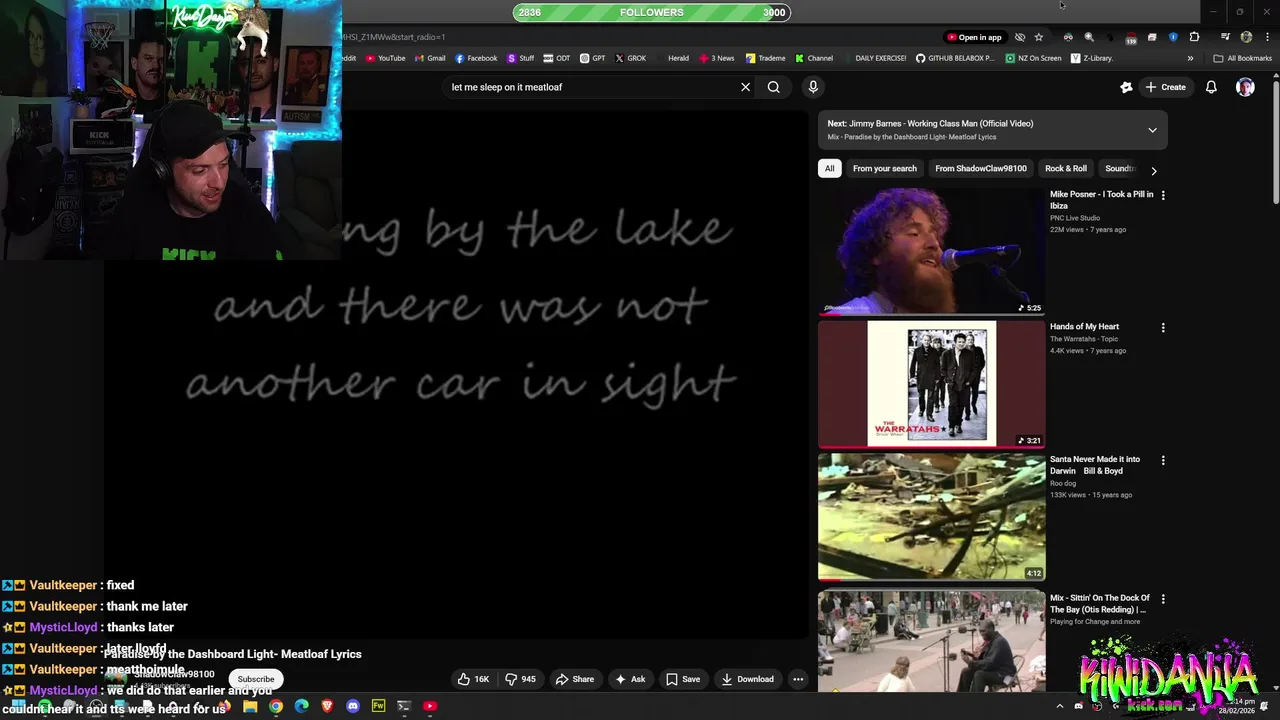Select From ShadowClaw98100 chip
Screen dimensions: 1280x720
pos(980,169)
